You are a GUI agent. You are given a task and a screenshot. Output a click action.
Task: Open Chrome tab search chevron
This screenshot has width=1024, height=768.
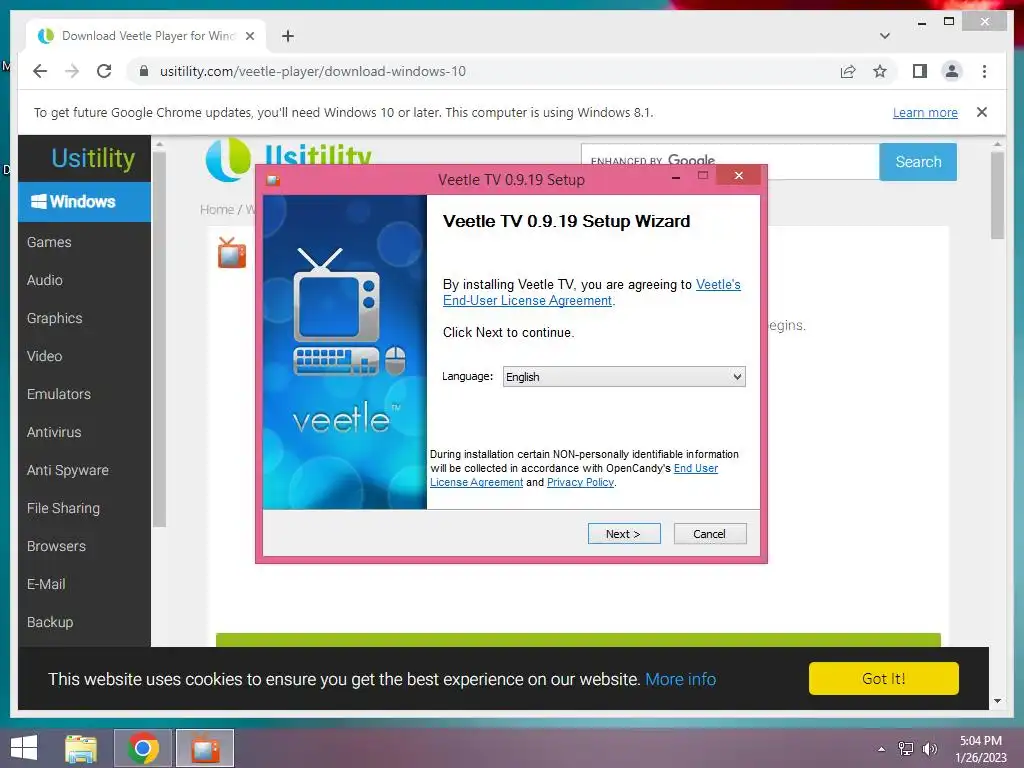(885, 36)
